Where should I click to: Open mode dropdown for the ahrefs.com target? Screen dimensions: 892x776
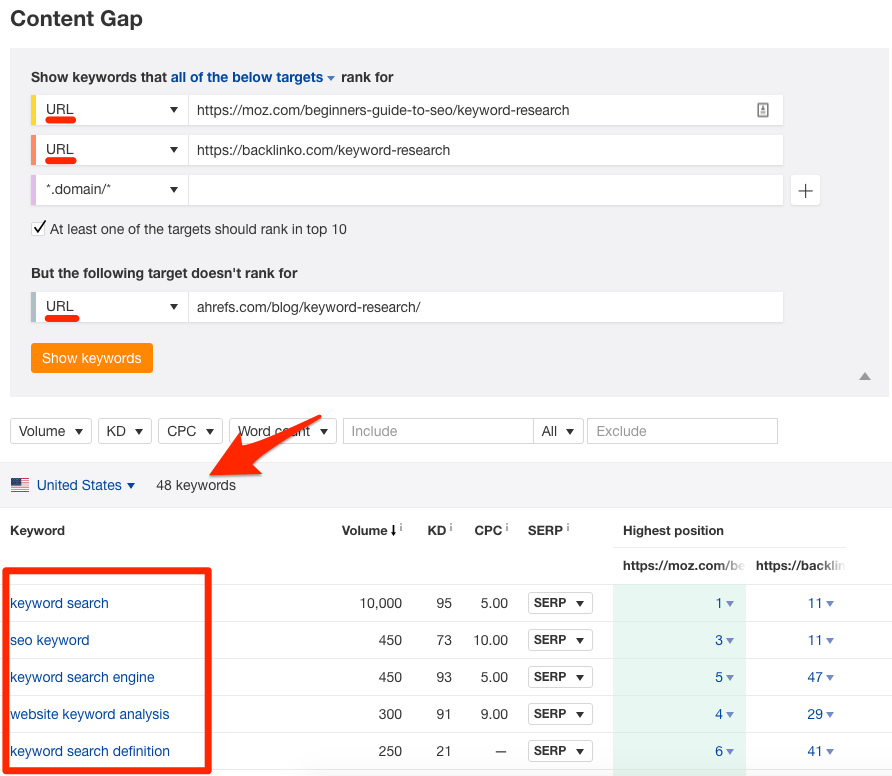pos(112,307)
